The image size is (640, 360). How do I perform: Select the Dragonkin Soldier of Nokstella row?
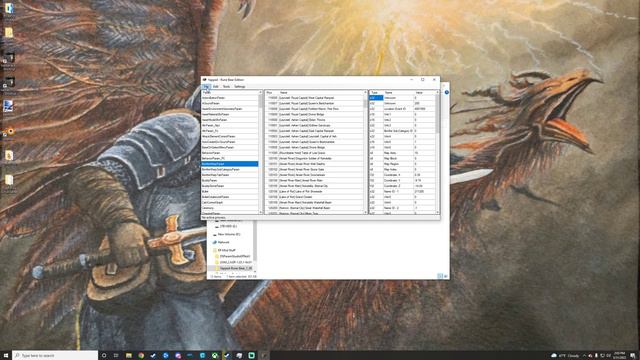pyautogui.click(x=314, y=158)
